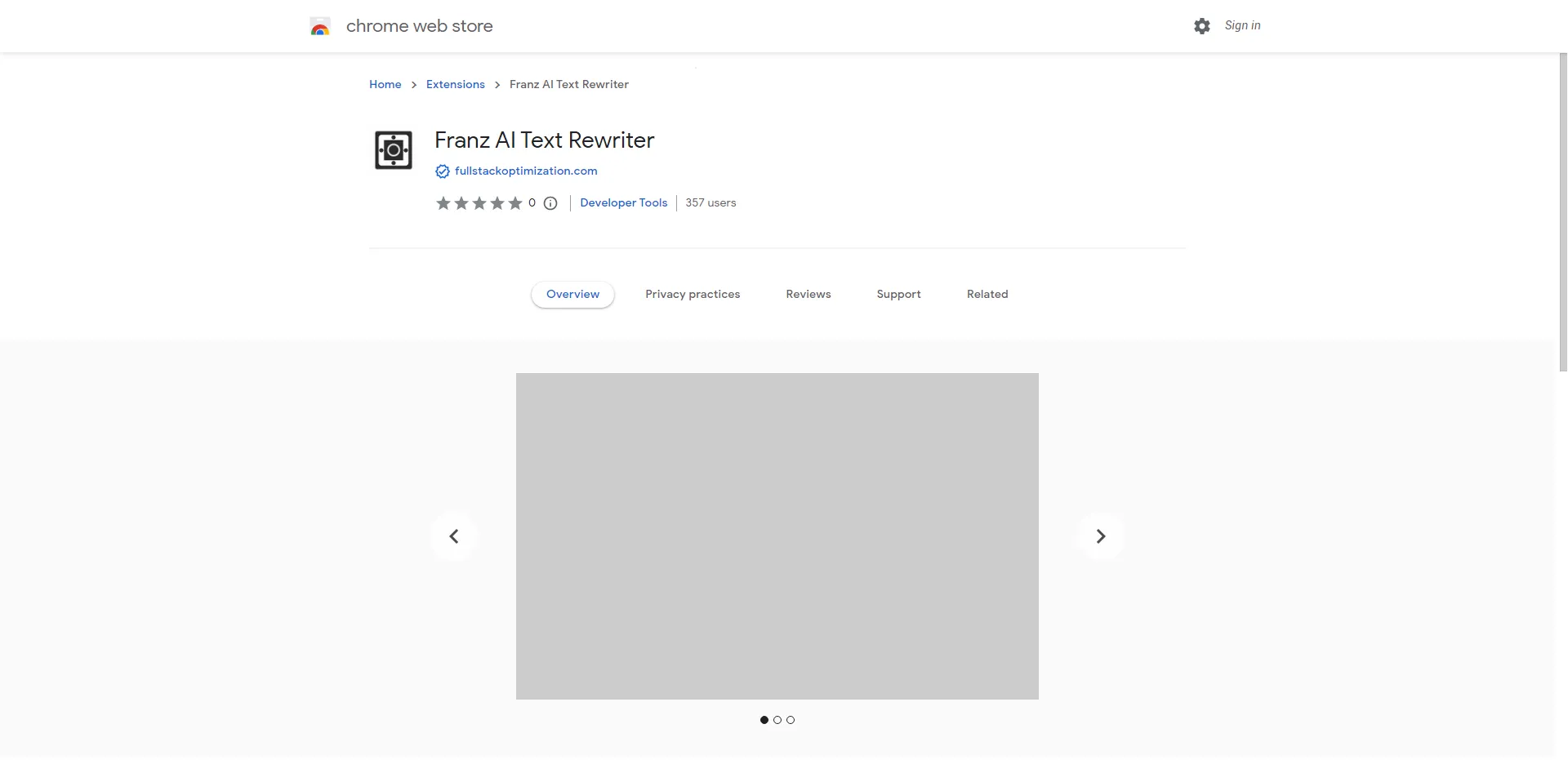
Task: Advance to next screenshot with right arrow
Action: click(1101, 536)
